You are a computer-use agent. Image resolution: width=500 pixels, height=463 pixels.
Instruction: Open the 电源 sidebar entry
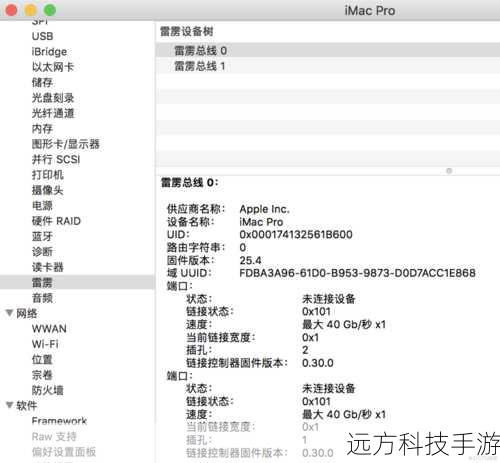42,205
